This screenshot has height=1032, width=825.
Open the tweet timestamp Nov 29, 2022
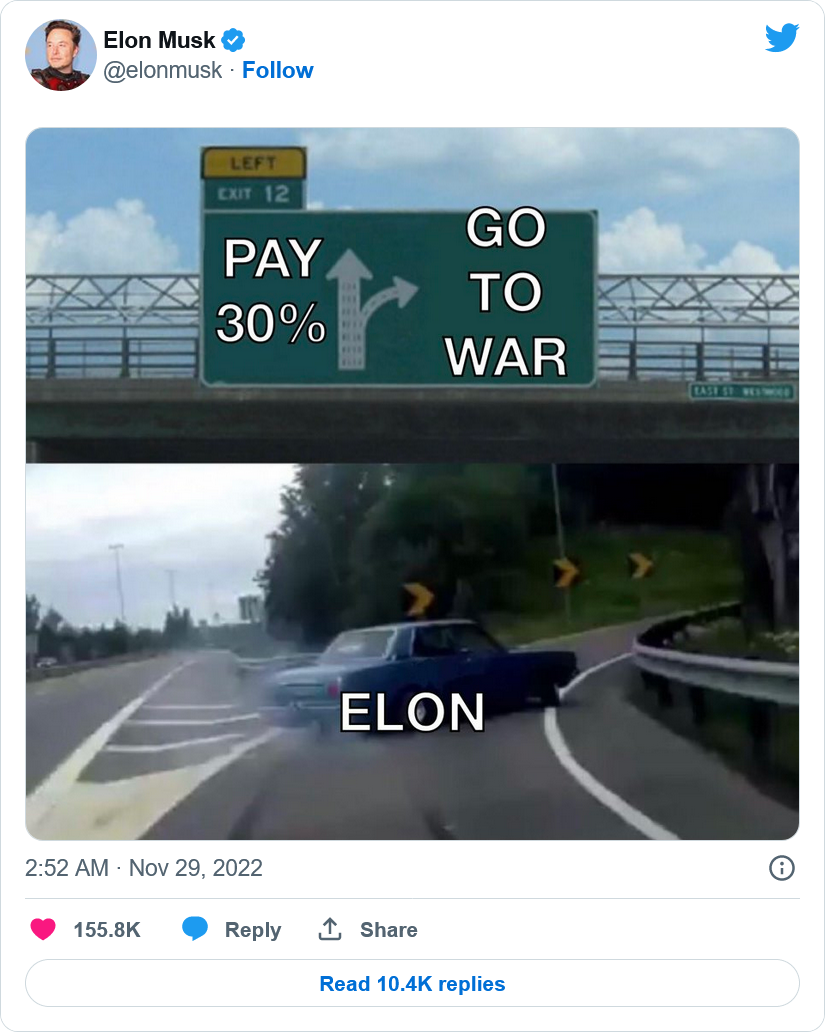pyautogui.click(x=144, y=868)
